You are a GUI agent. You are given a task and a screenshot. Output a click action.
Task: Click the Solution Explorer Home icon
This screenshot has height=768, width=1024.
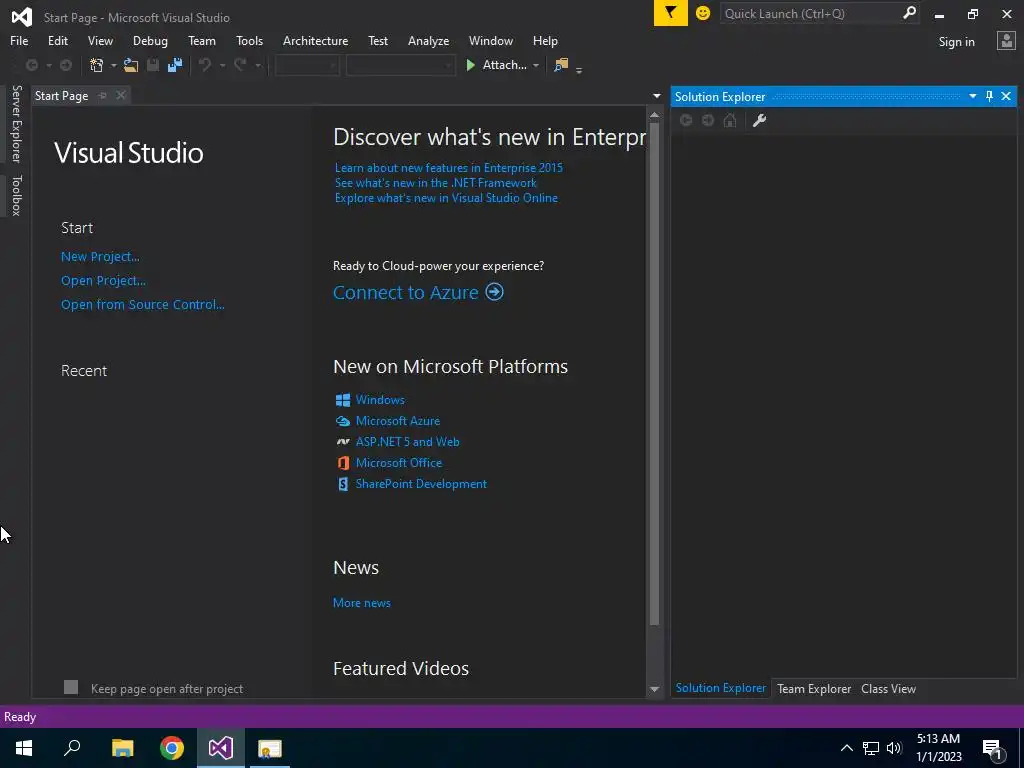pos(729,120)
